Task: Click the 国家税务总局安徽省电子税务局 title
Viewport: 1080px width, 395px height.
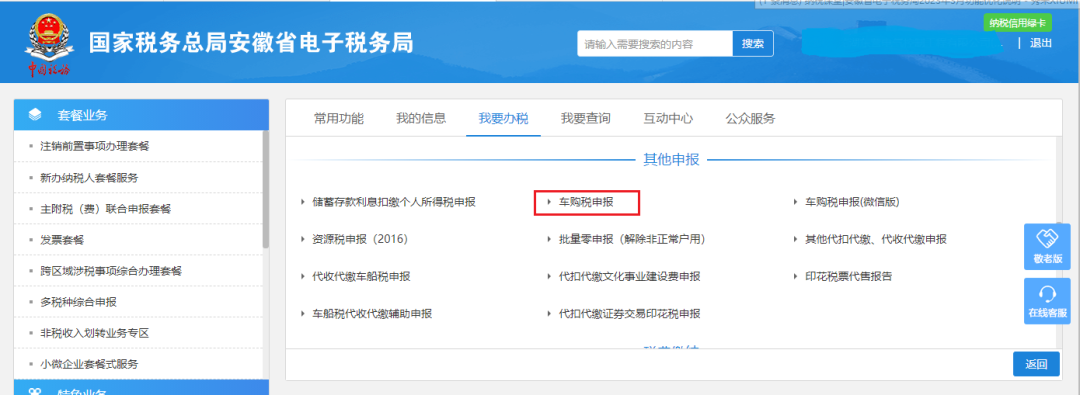Action: tap(251, 43)
